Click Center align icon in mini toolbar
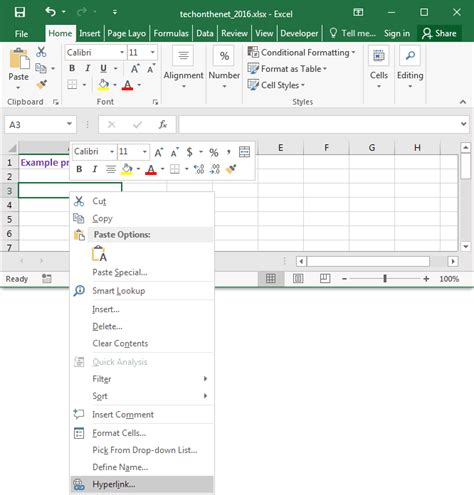Viewport: 474px width, 495px height. tap(111, 169)
